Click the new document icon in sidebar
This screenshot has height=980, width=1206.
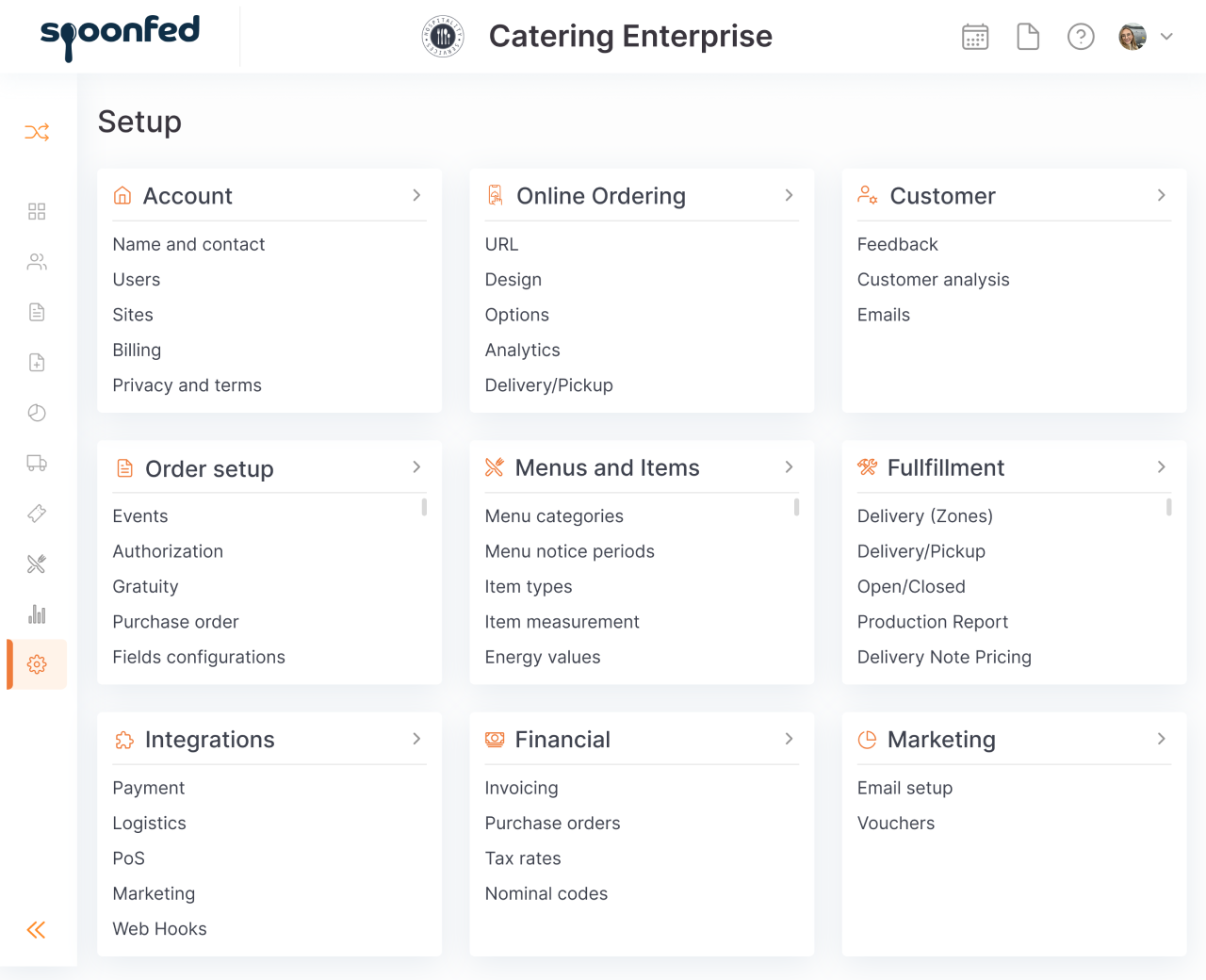[37, 362]
